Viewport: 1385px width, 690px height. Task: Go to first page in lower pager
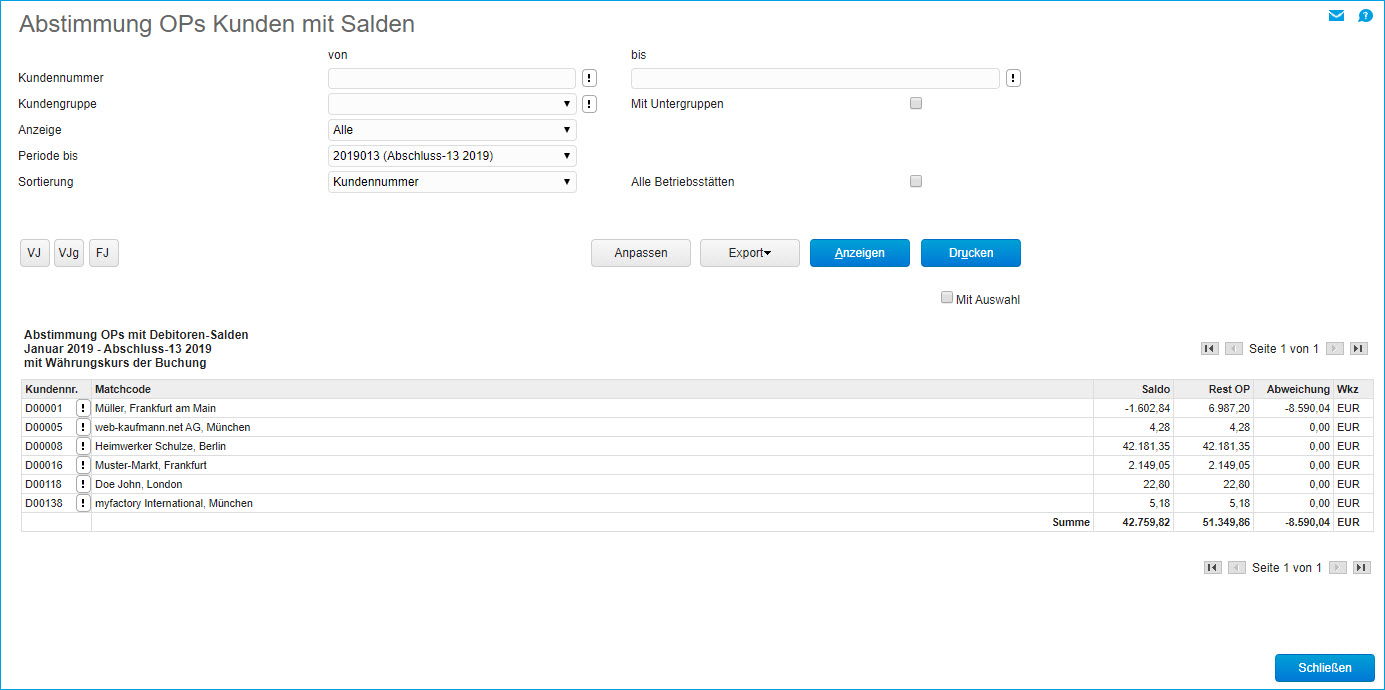click(1213, 568)
